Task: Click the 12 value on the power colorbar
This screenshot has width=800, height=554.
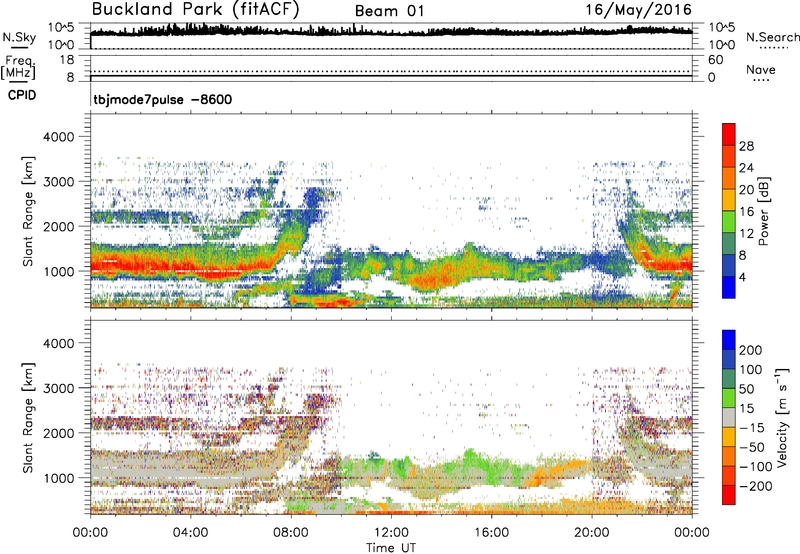Action: 746,234
